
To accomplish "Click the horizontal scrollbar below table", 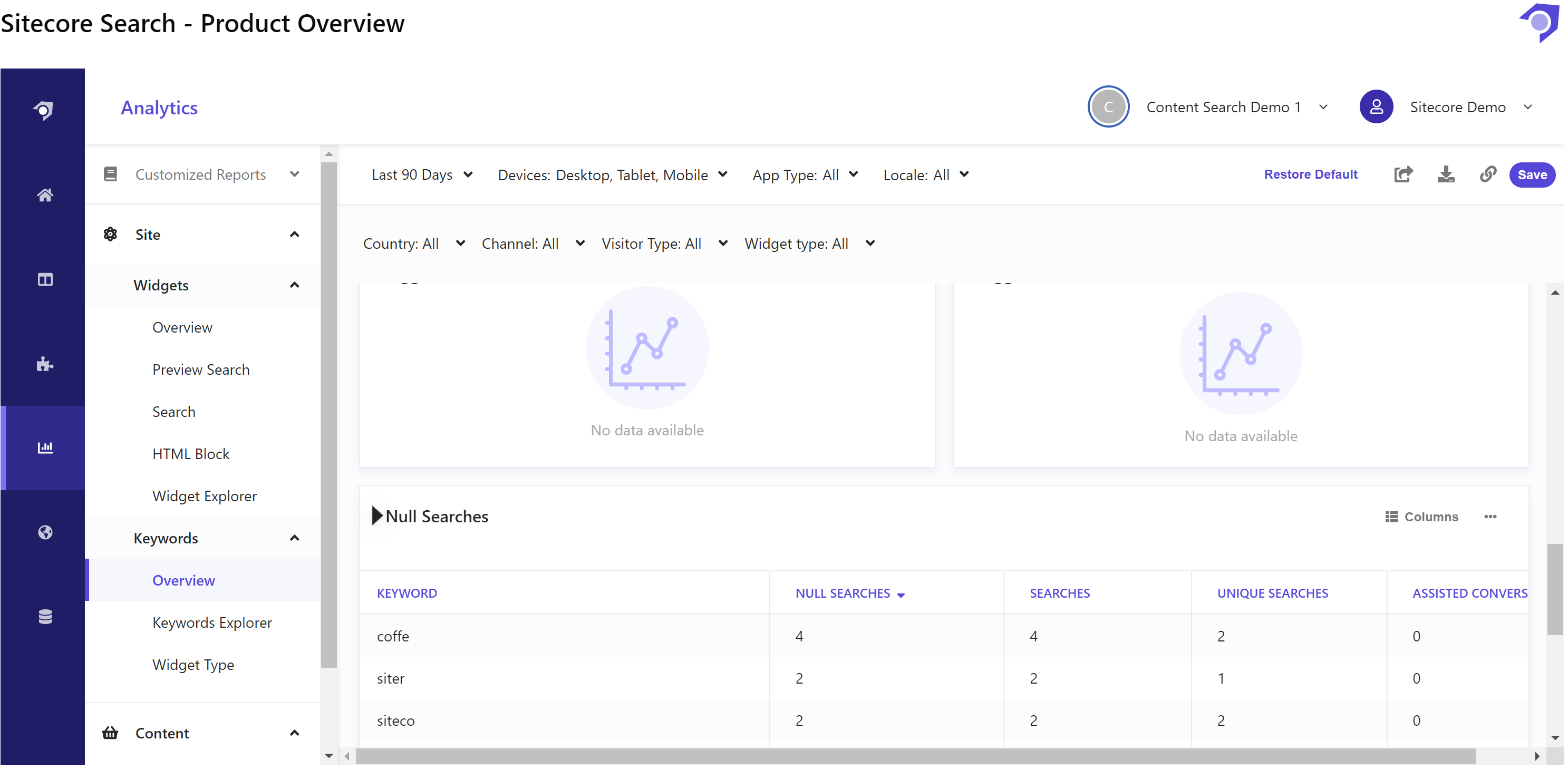I will click(913, 756).
